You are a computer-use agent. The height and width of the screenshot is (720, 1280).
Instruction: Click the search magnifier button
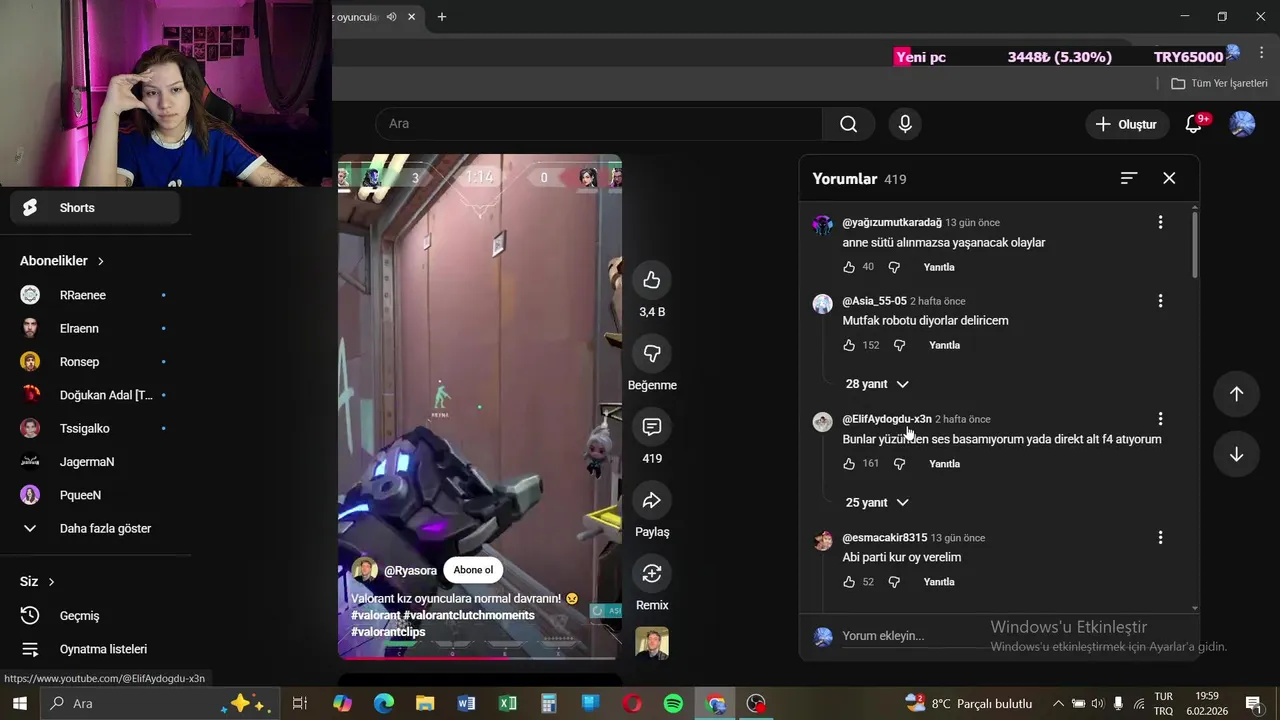tap(849, 124)
